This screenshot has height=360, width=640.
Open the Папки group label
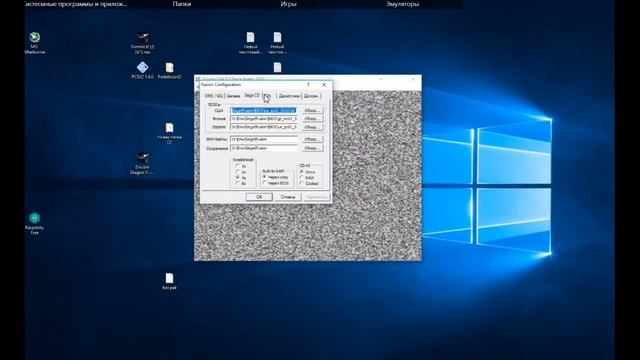pos(182,4)
